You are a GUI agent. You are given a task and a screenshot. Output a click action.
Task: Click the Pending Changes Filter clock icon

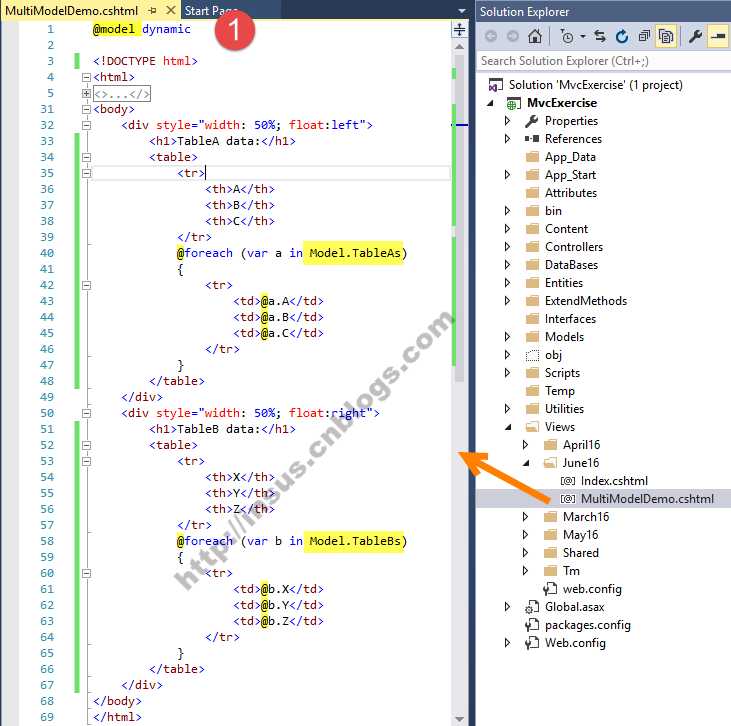[567, 36]
